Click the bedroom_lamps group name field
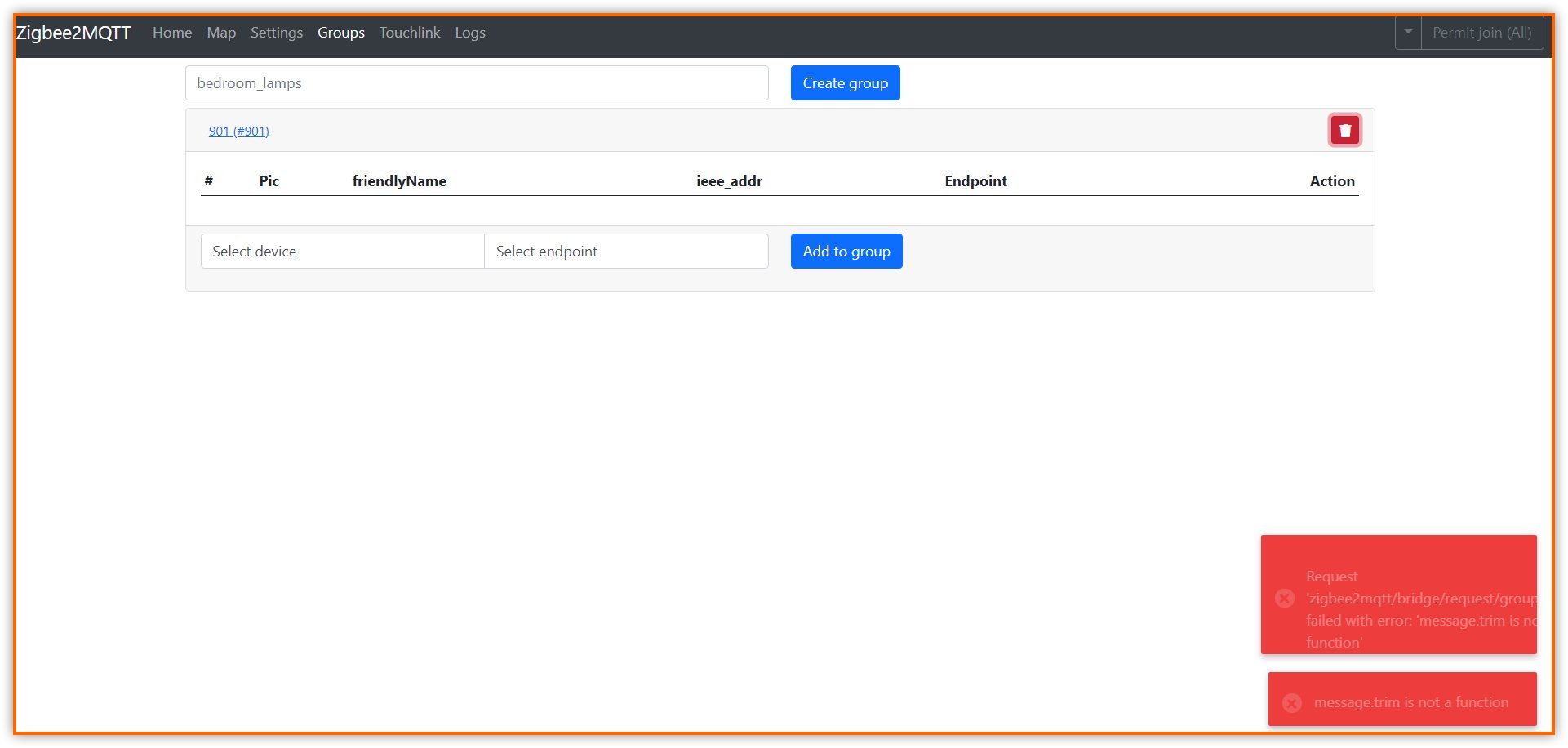Viewport: 1568px width, 748px height. (x=477, y=82)
